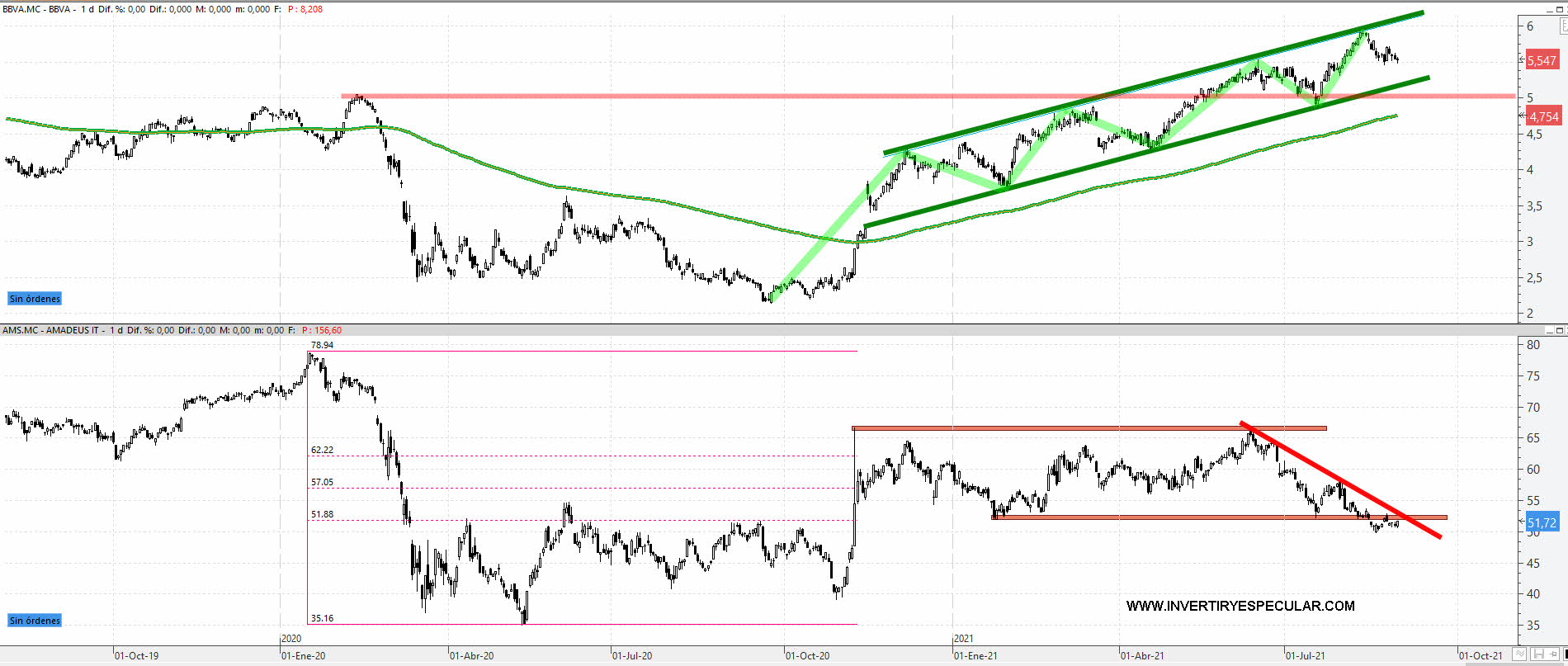Image resolution: width=1568 pixels, height=666 pixels.
Task: Click the pink horizontal resistance line near 5
Action: tap(660, 96)
